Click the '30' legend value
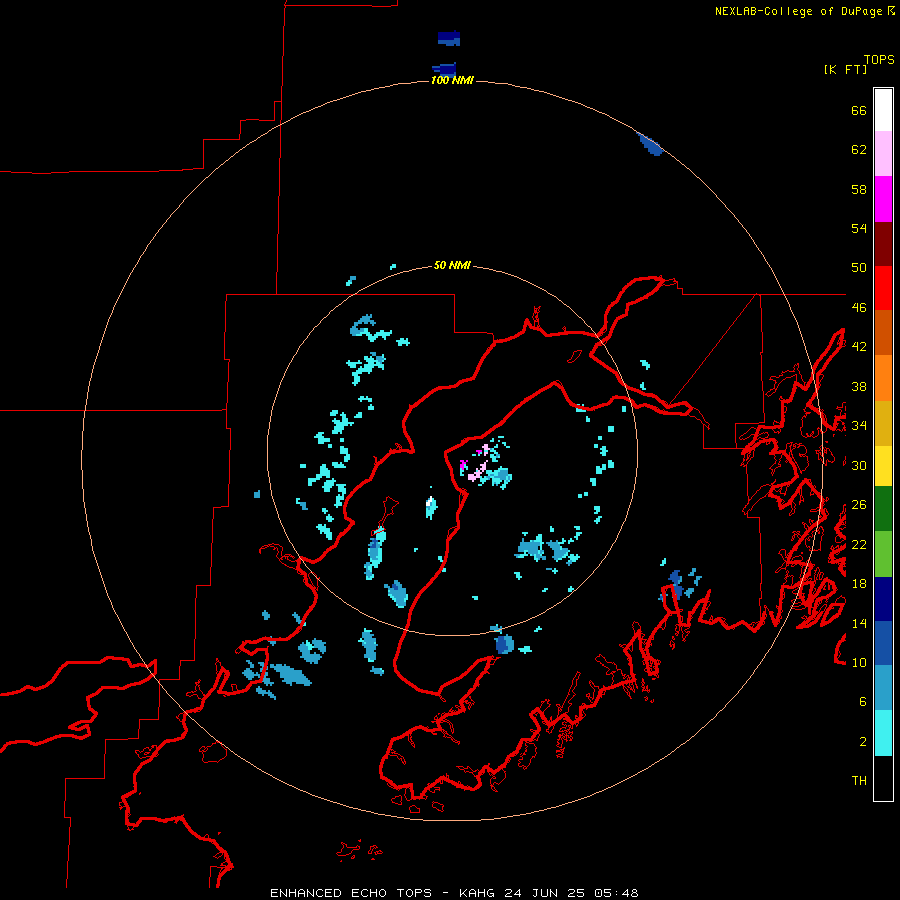The image size is (900, 900). click(859, 465)
